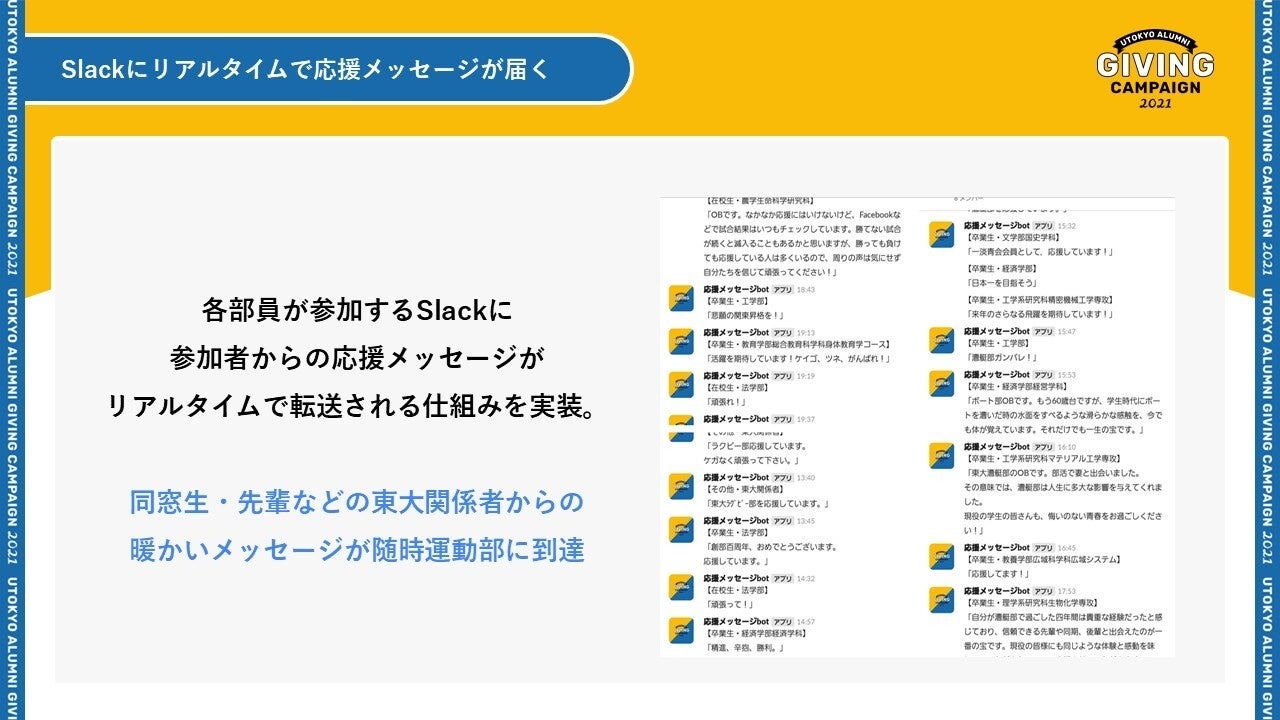Open 応援メッセージbot name on the 14:57 message

click(736, 621)
